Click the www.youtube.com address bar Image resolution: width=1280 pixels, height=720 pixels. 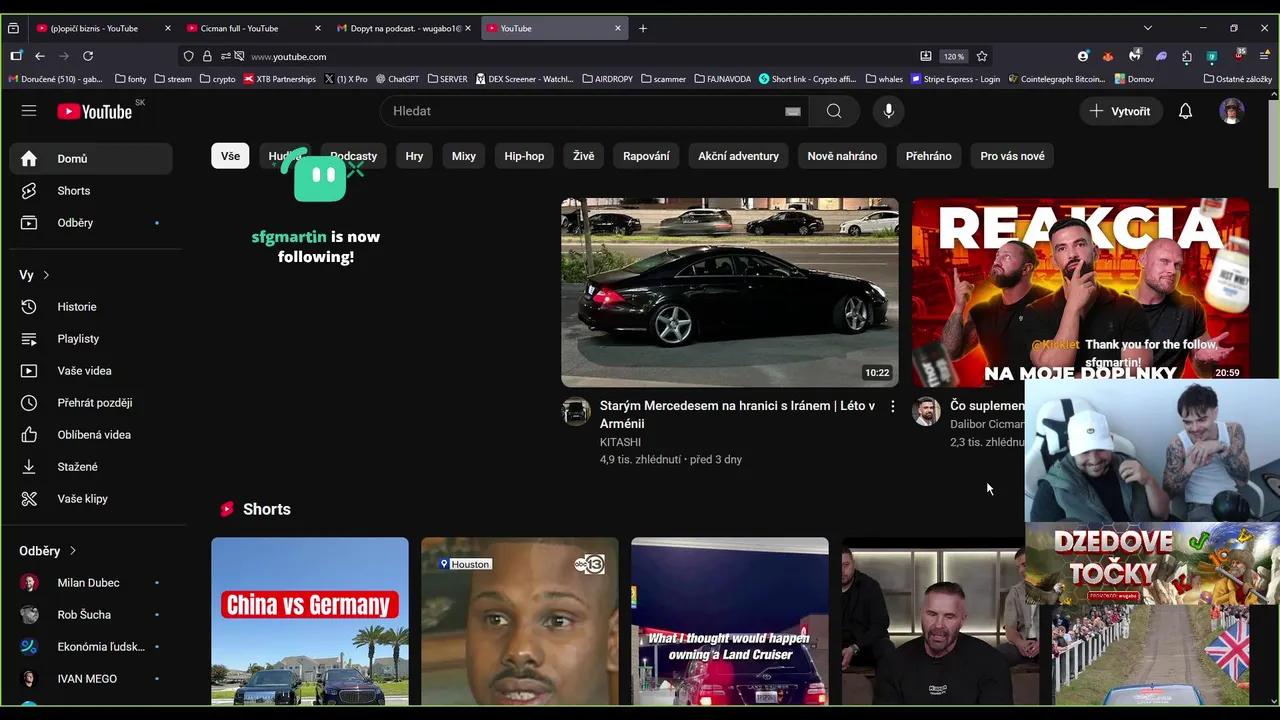click(x=580, y=56)
